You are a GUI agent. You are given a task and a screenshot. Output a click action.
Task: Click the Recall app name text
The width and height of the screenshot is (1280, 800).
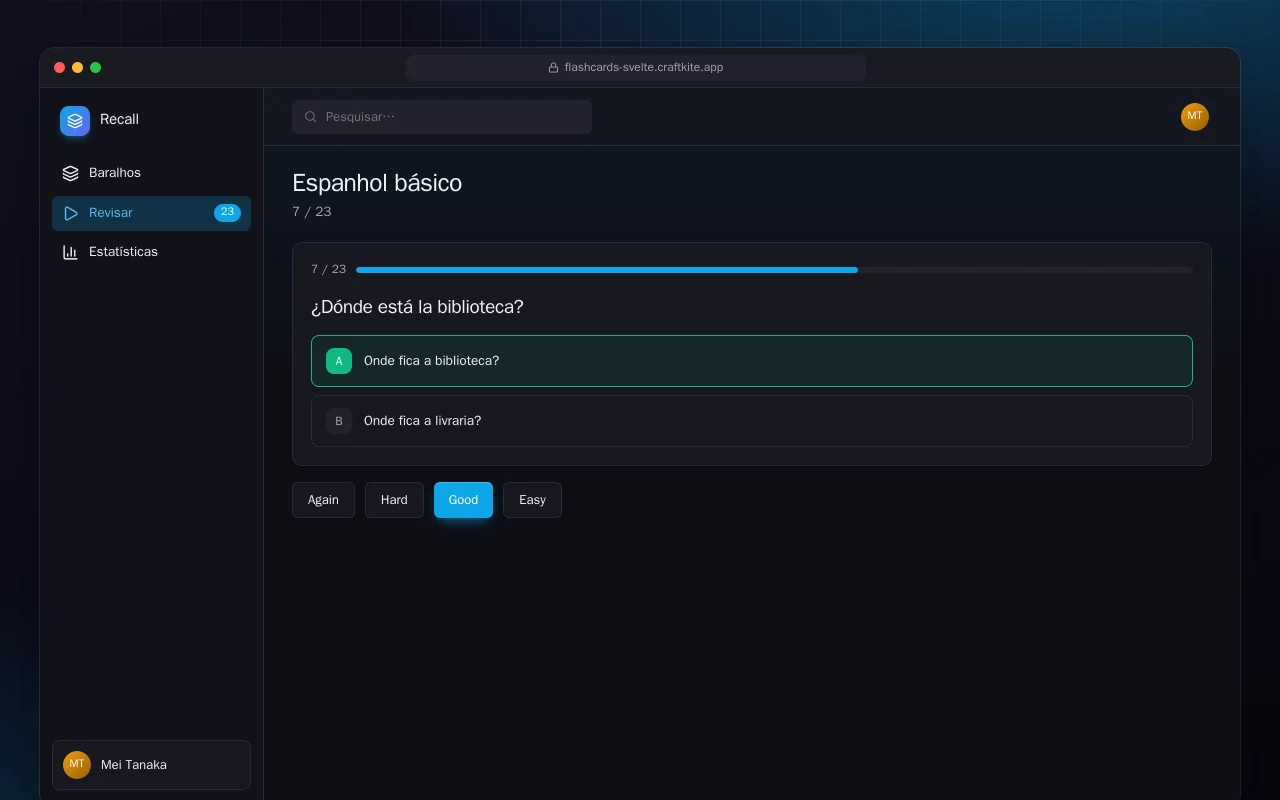point(119,120)
